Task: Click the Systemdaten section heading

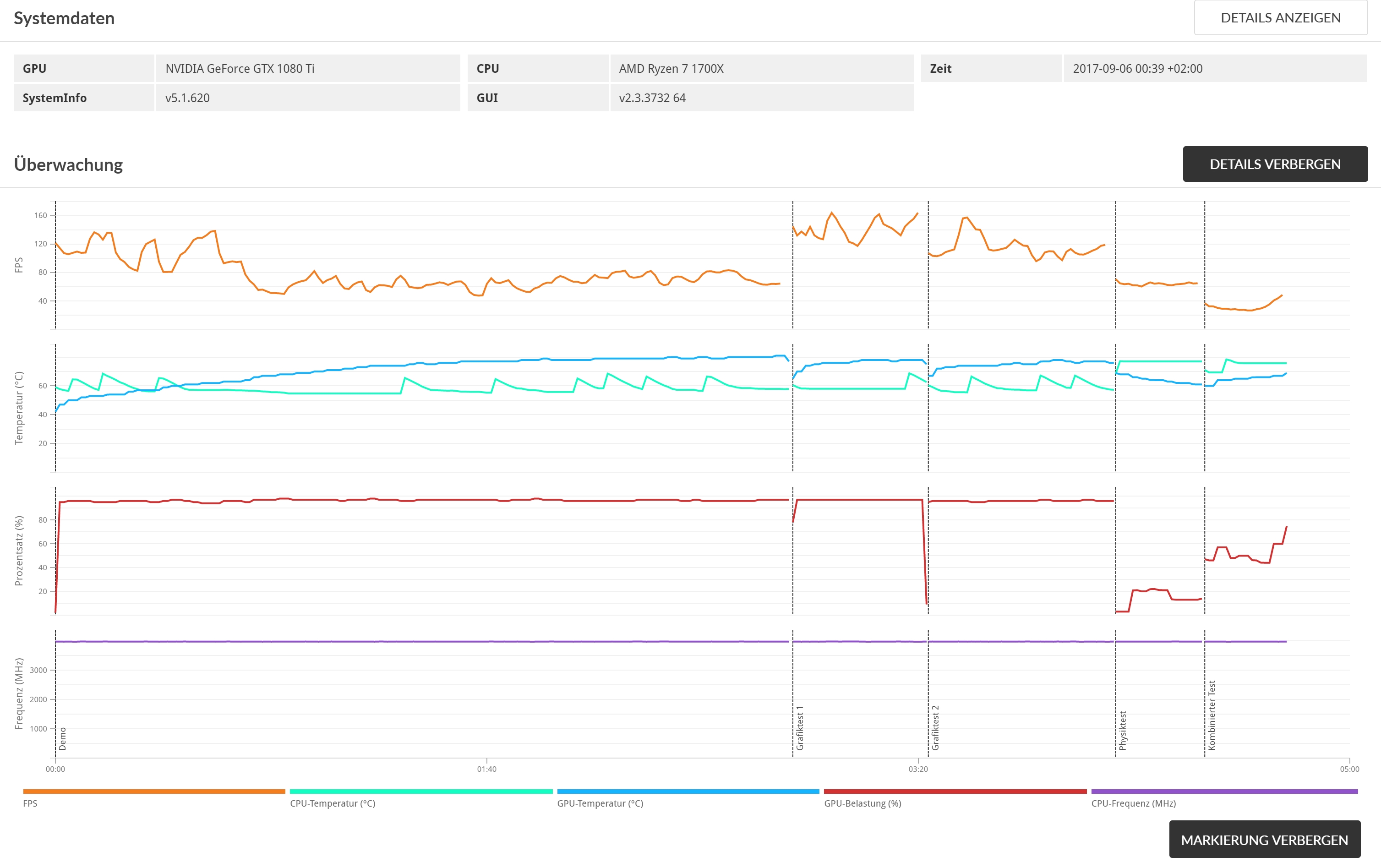Action: (64, 18)
